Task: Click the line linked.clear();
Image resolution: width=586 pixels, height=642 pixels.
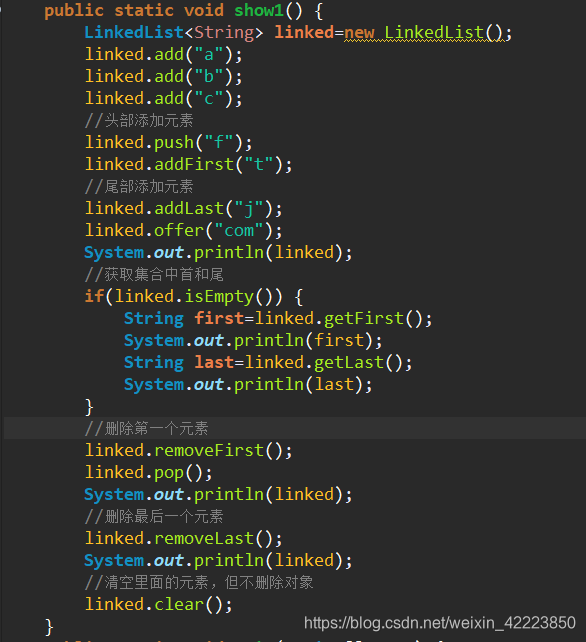Action: [x=158, y=605]
